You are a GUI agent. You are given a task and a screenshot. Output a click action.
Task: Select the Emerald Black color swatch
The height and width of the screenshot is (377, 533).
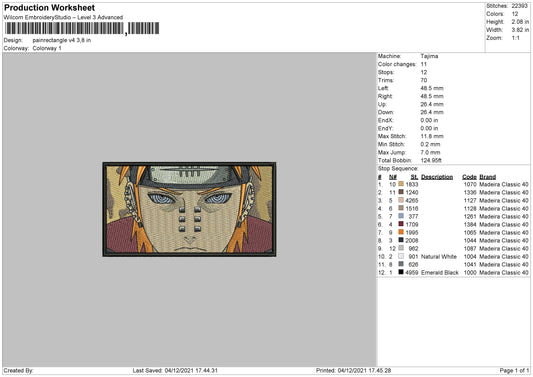click(x=401, y=272)
